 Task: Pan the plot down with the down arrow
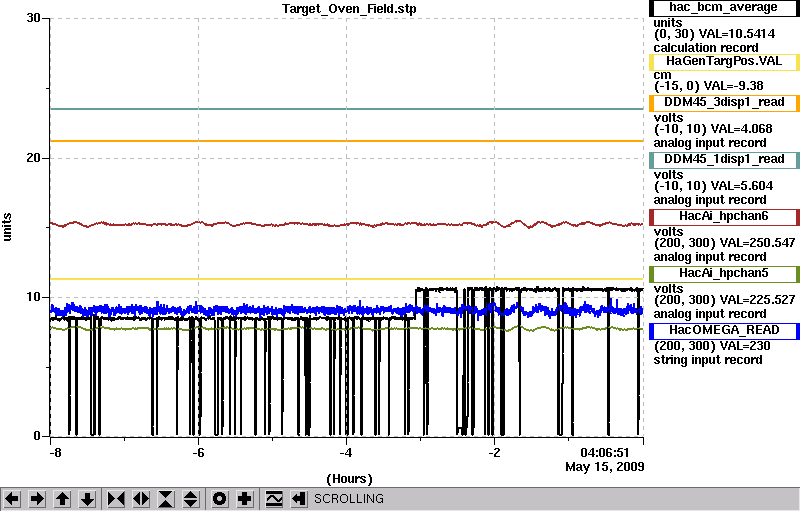tap(87, 499)
